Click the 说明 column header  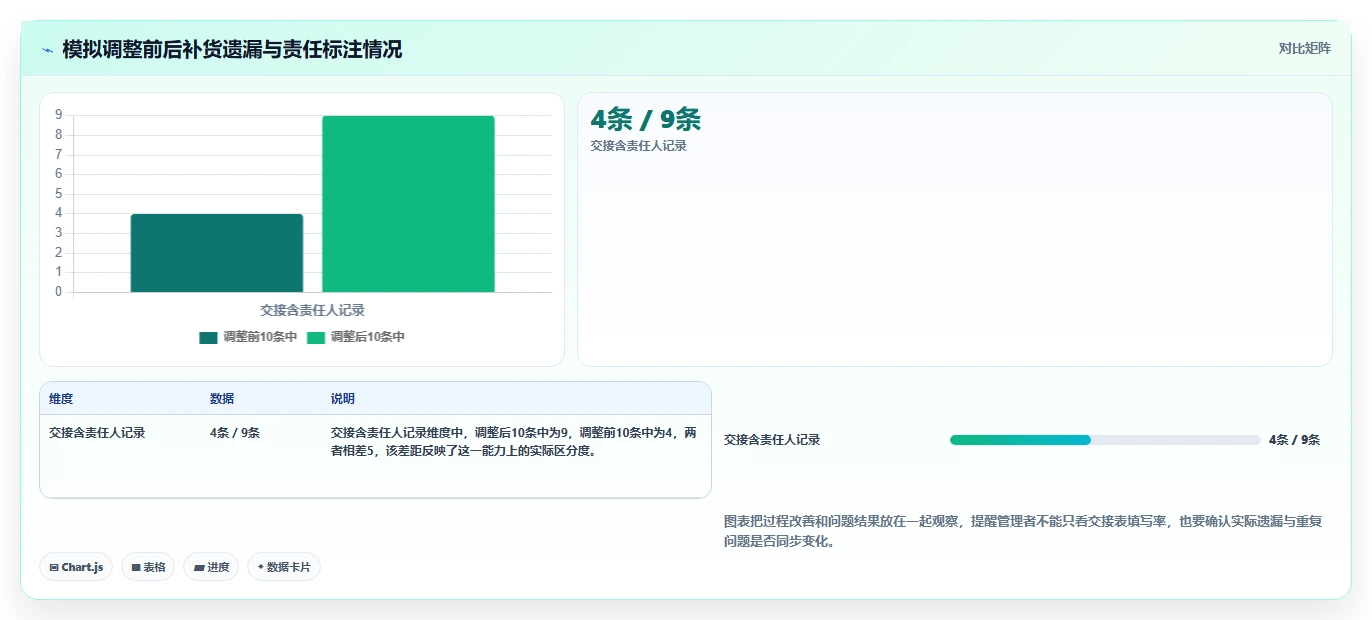click(x=343, y=399)
